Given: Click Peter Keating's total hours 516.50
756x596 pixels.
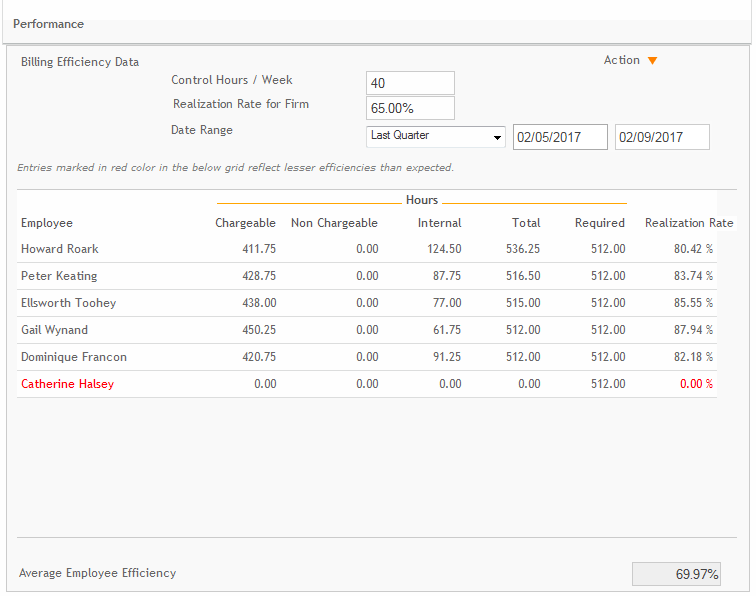Looking at the screenshot, I should coord(523,276).
